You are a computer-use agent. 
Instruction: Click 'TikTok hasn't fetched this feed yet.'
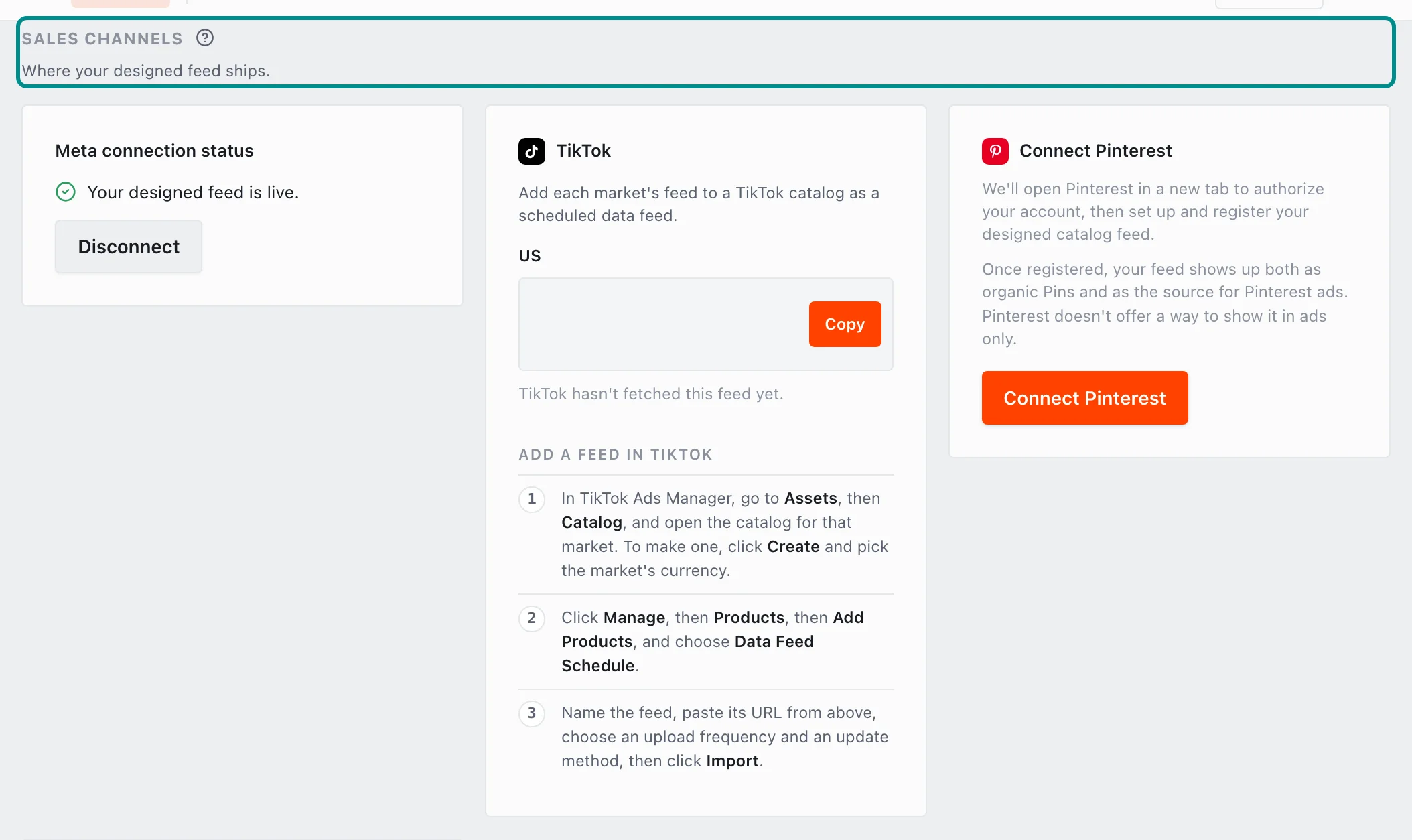[x=651, y=394]
